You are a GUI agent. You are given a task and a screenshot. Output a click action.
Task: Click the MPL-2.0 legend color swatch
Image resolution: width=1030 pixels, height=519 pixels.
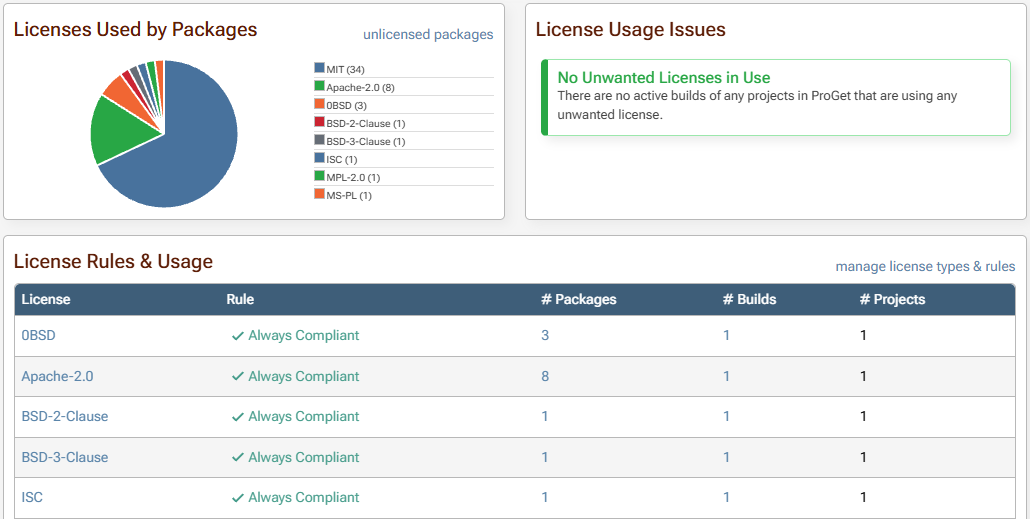319,176
